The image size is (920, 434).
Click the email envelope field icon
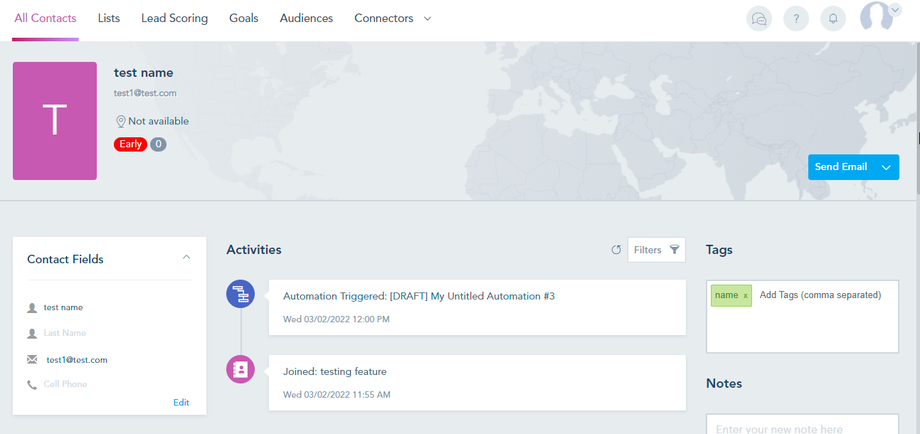coord(32,360)
